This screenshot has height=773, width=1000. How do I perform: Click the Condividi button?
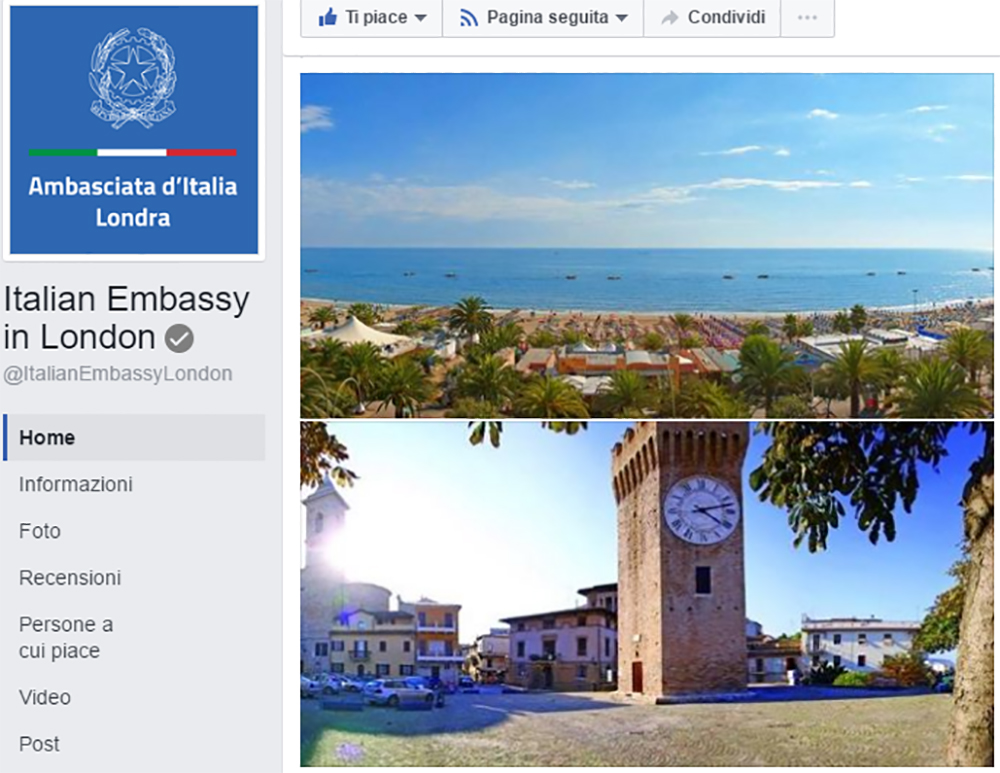[x=712, y=18]
